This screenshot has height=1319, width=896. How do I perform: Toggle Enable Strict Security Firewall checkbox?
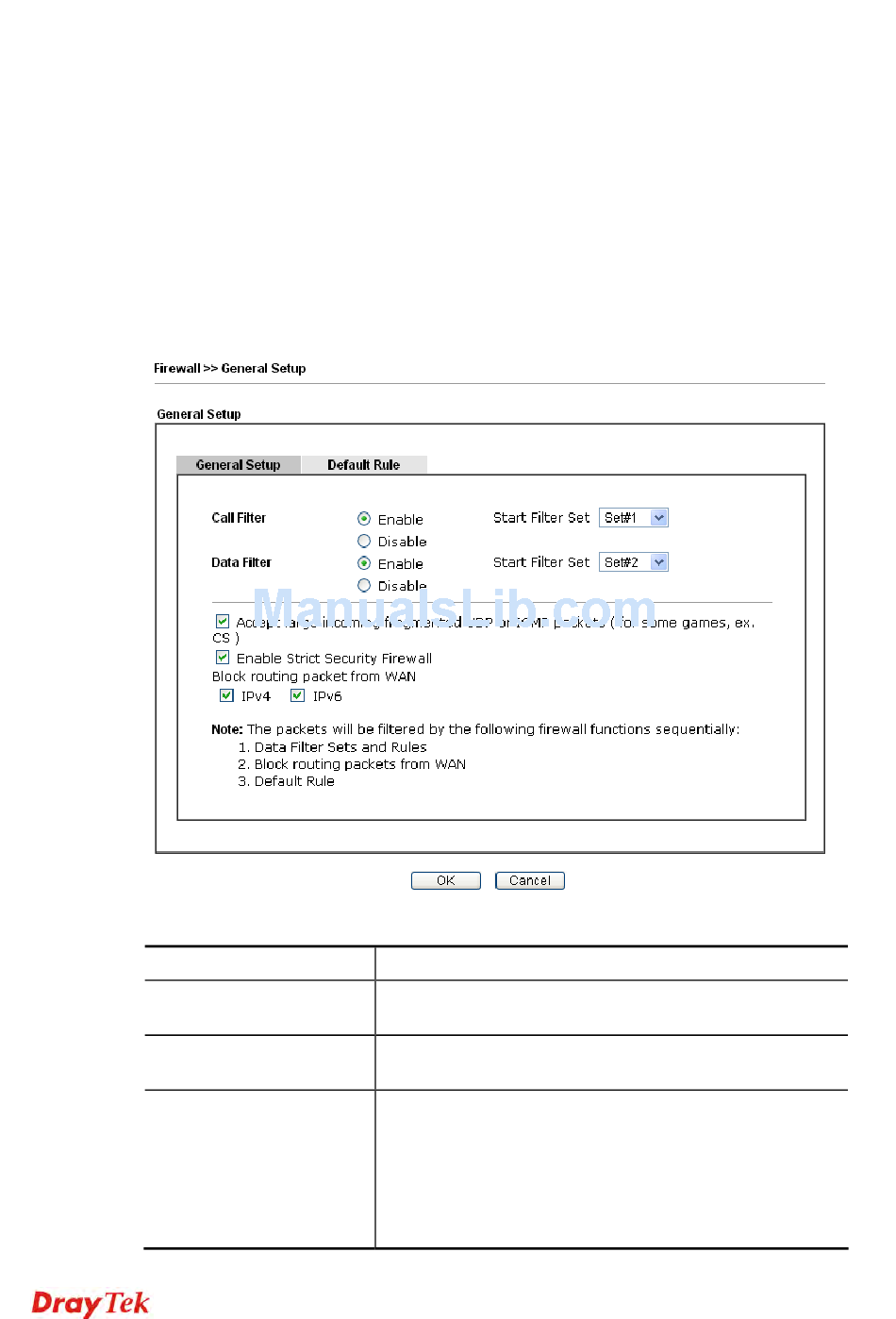click(x=223, y=658)
